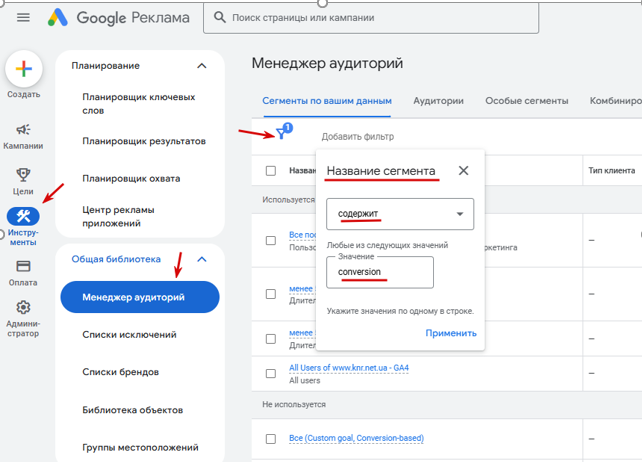Open Администратор gear icon in sidebar
The width and height of the screenshot is (642, 462).
tap(23, 307)
